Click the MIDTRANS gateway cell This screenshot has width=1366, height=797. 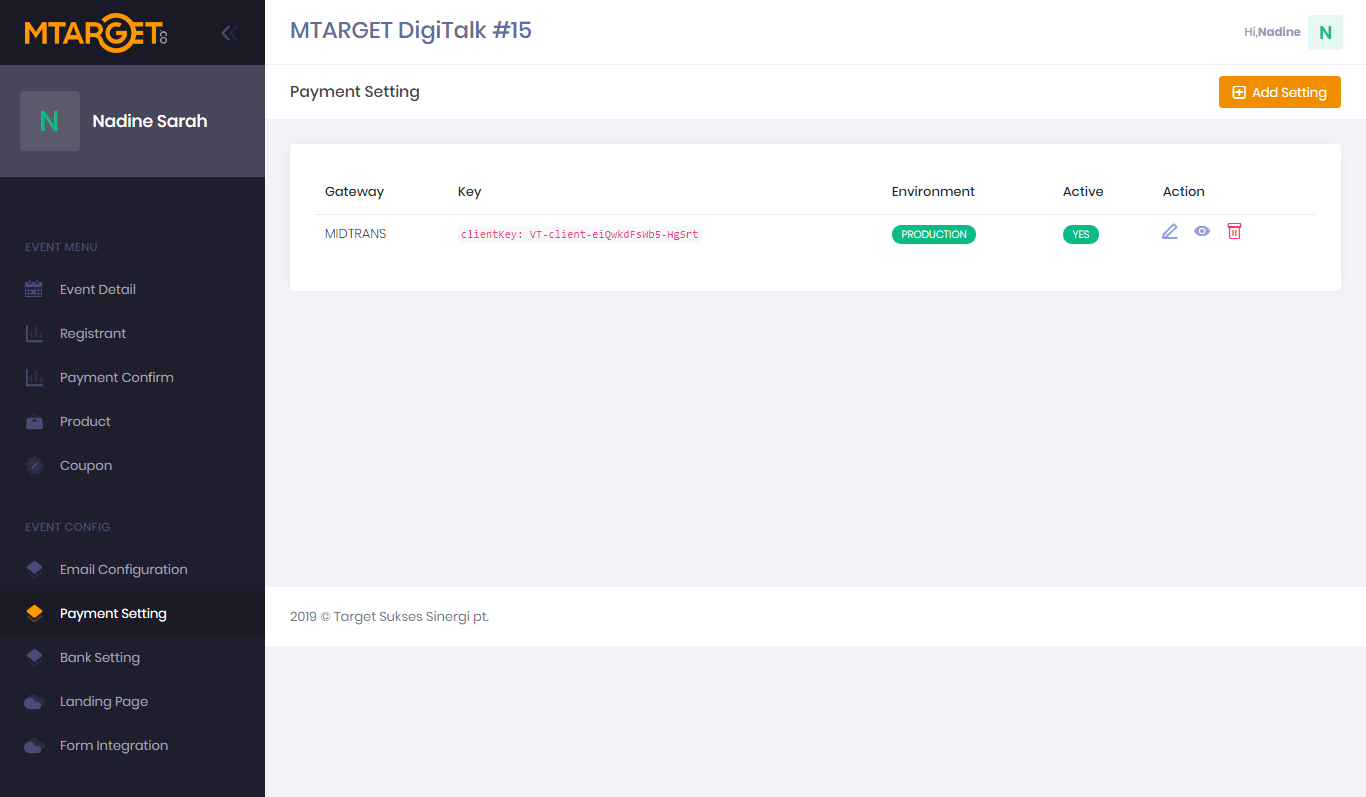[x=355, y=234]
